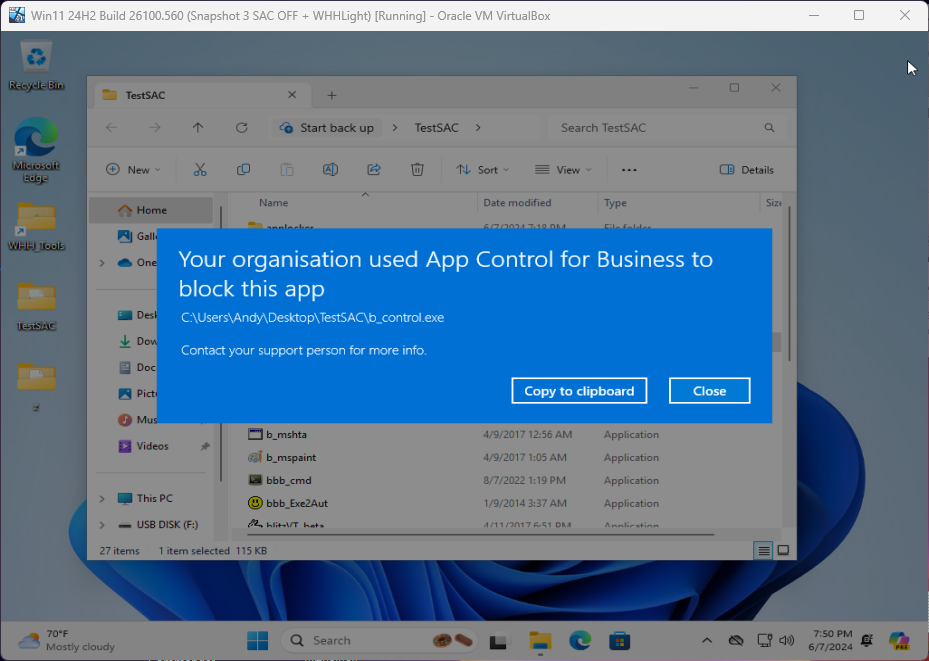Open the See more ellipsis menu

(x=629, y=170)
